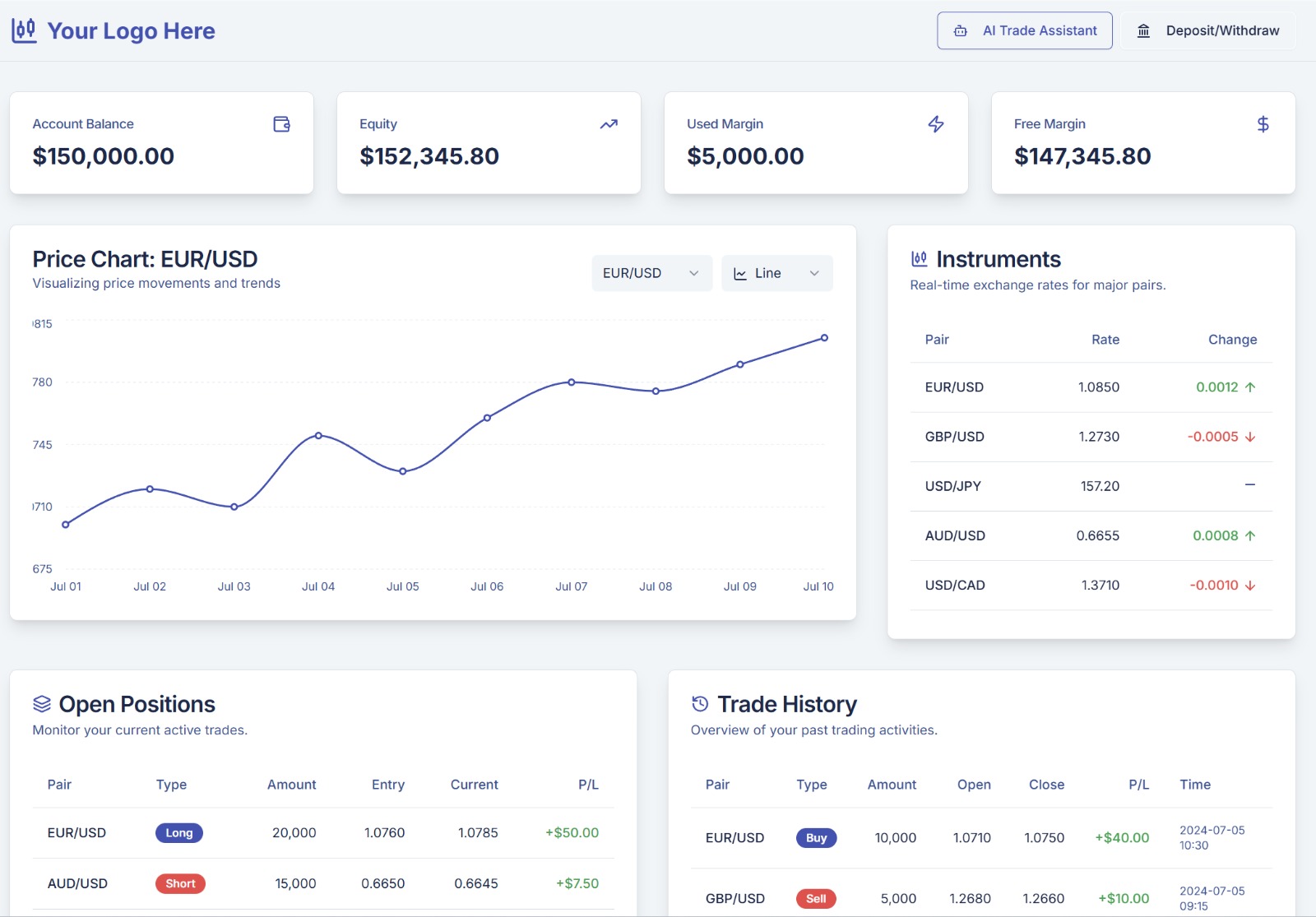Click the Jul 07 data point on chart
Image resolution: width=1316 pixels, height=917 pixels.
pos(572,382)
